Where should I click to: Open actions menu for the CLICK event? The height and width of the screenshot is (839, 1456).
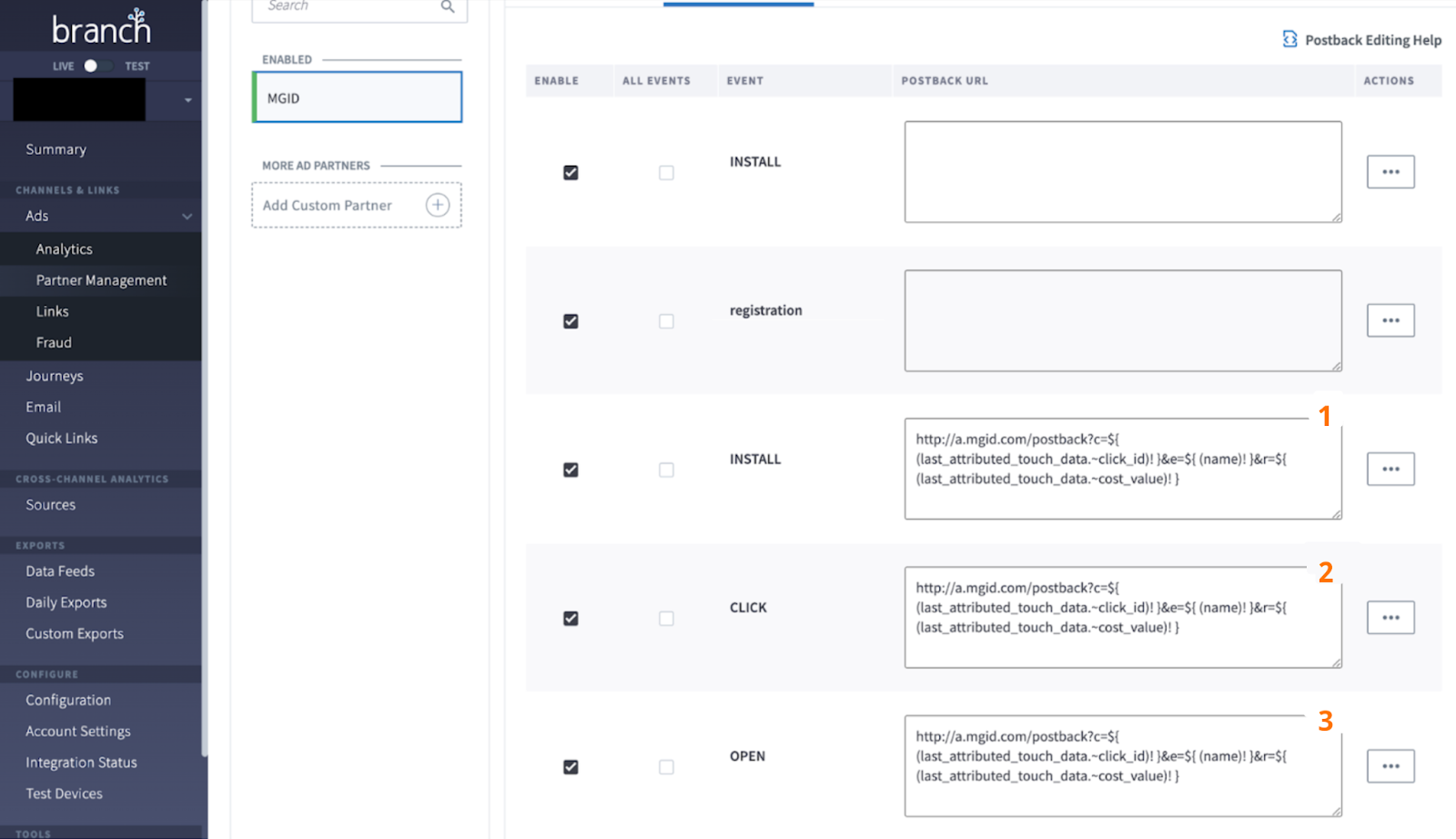(x=1390, y=617)
